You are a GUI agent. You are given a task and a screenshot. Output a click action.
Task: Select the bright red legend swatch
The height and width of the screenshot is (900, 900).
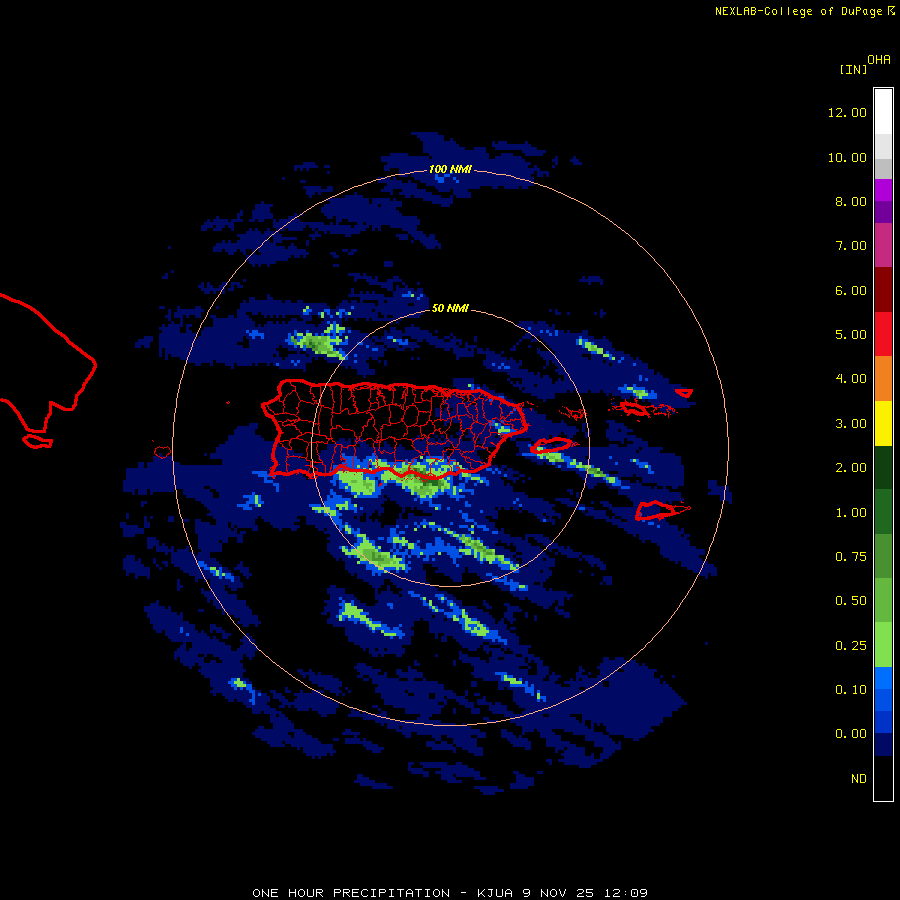(x=883, y=334)
